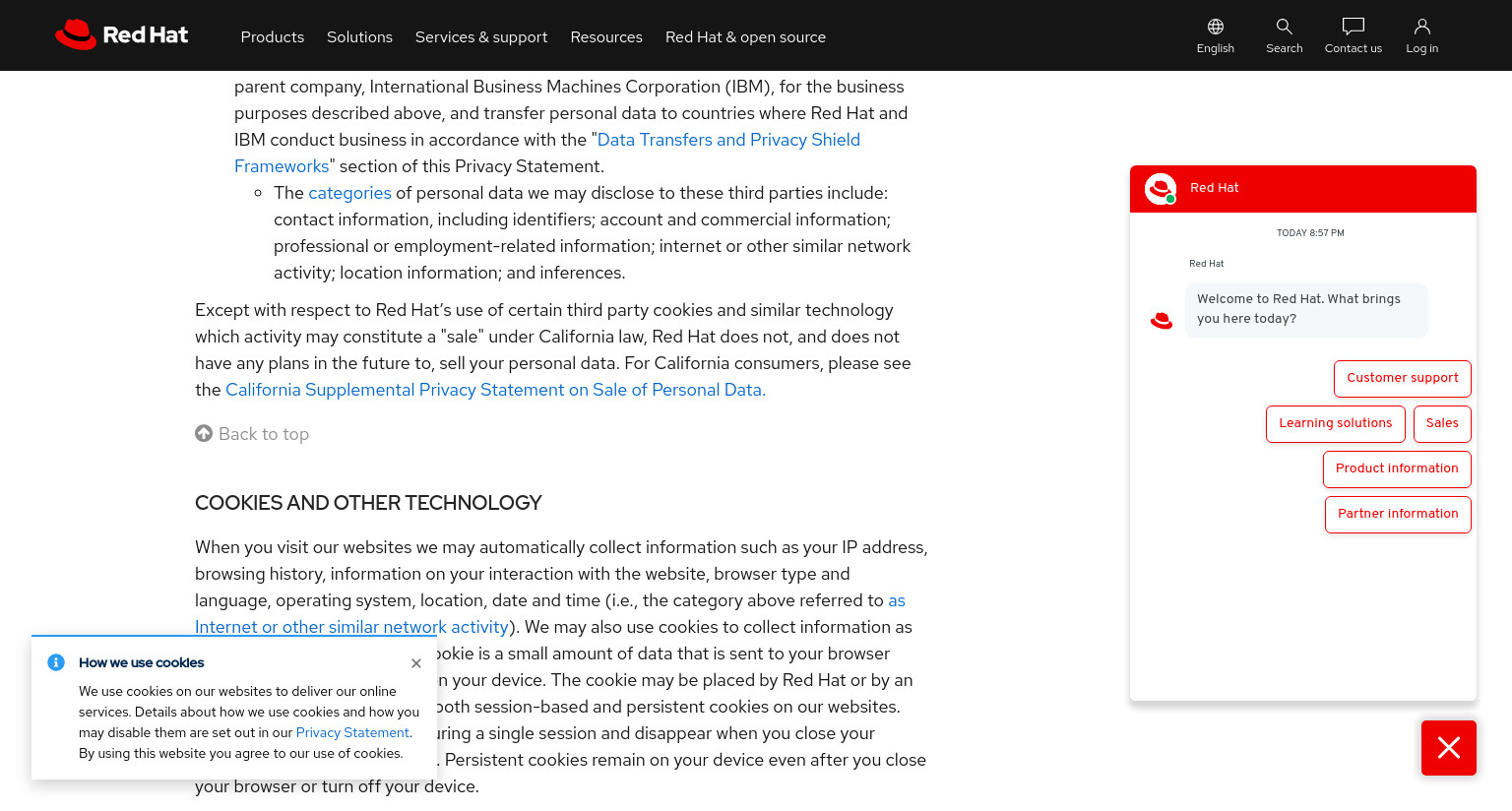Screen dimensions: 1512x811
Task: Choose Product information in chat
Action: [x=1397, y=468]
